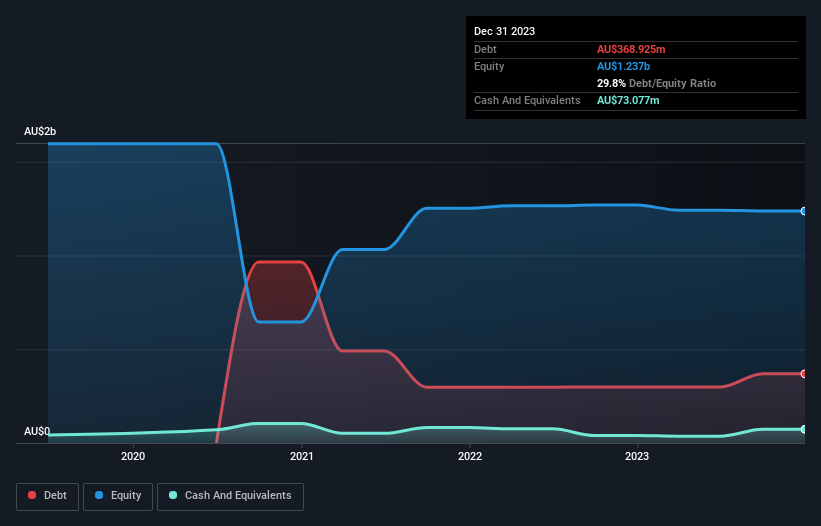The image size is (821, 526).
Task: Click the Equity label in tooltip
Action: click(x=489, y=66)
